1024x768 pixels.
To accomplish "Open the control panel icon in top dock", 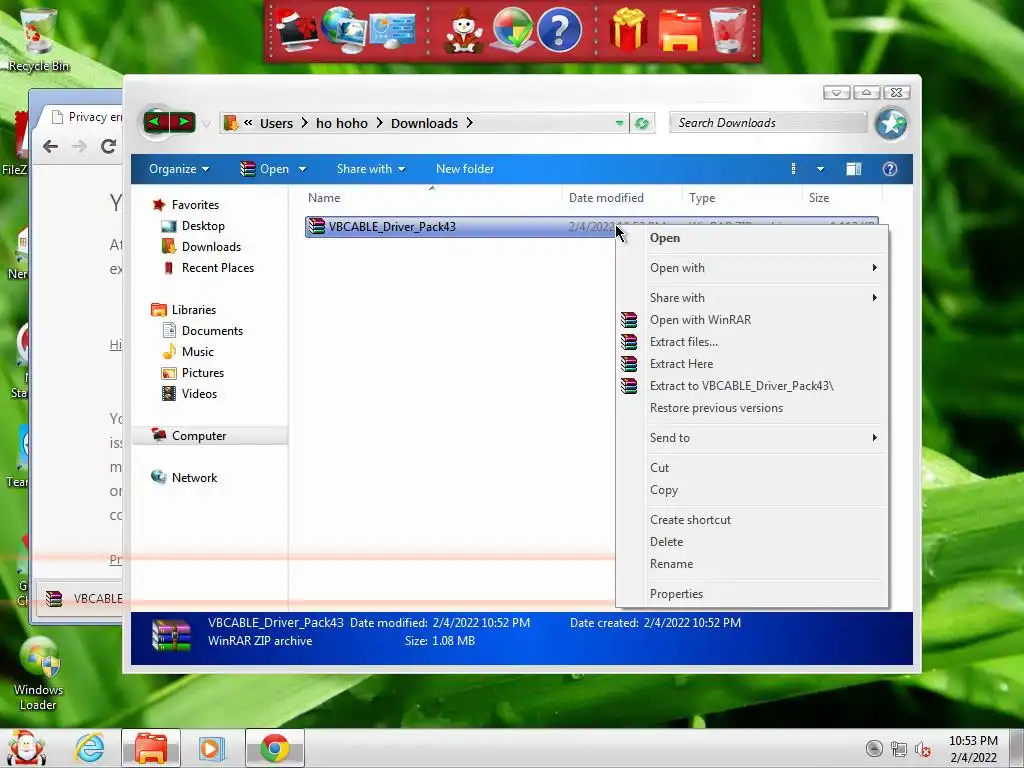I will coord(392,29).
